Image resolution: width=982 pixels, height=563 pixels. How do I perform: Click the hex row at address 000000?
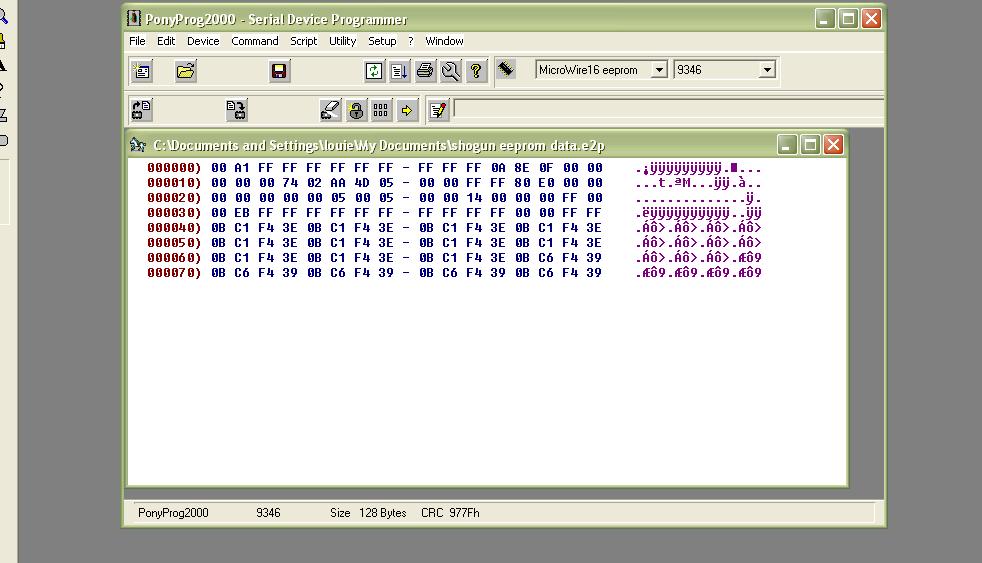454,168
